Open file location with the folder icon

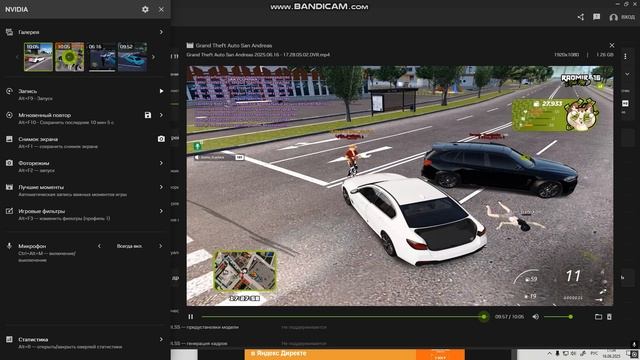click(x=598, y=317)
